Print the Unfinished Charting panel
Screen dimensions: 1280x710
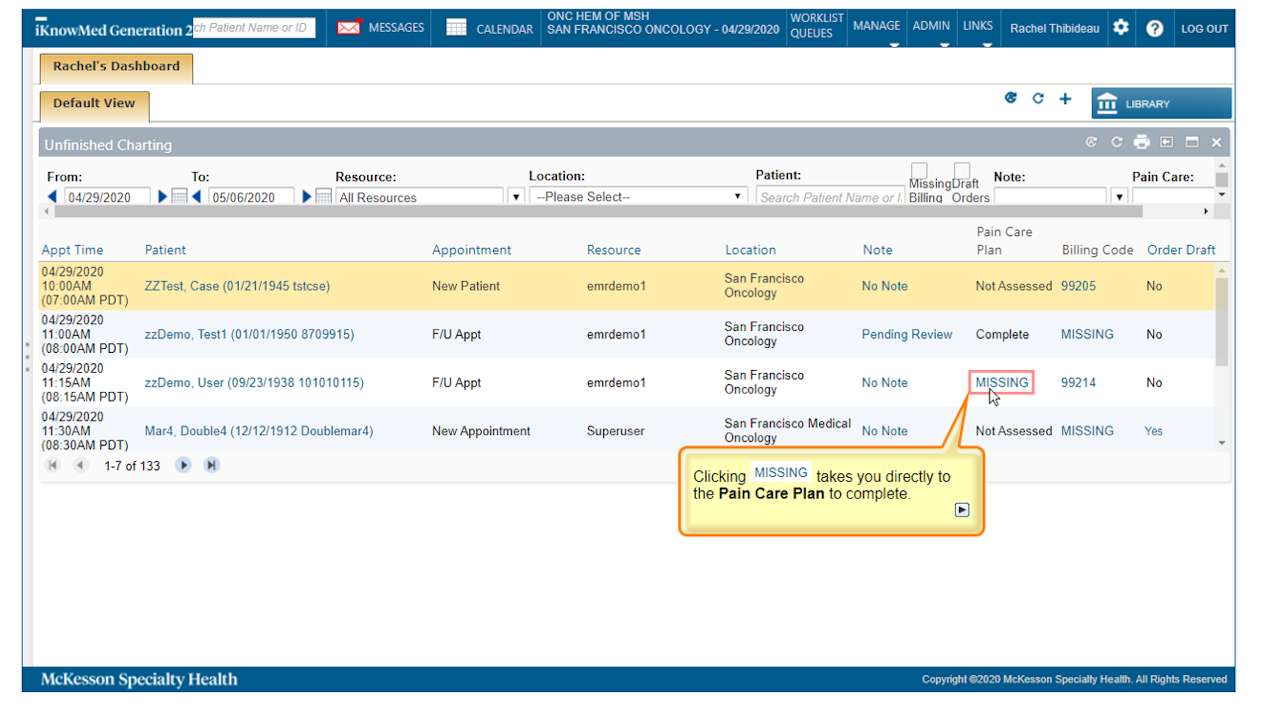1142,143
